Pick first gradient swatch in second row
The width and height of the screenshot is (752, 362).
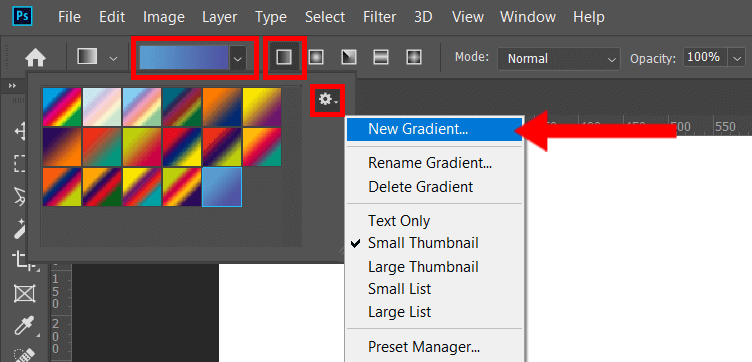(x=62, y=147)
